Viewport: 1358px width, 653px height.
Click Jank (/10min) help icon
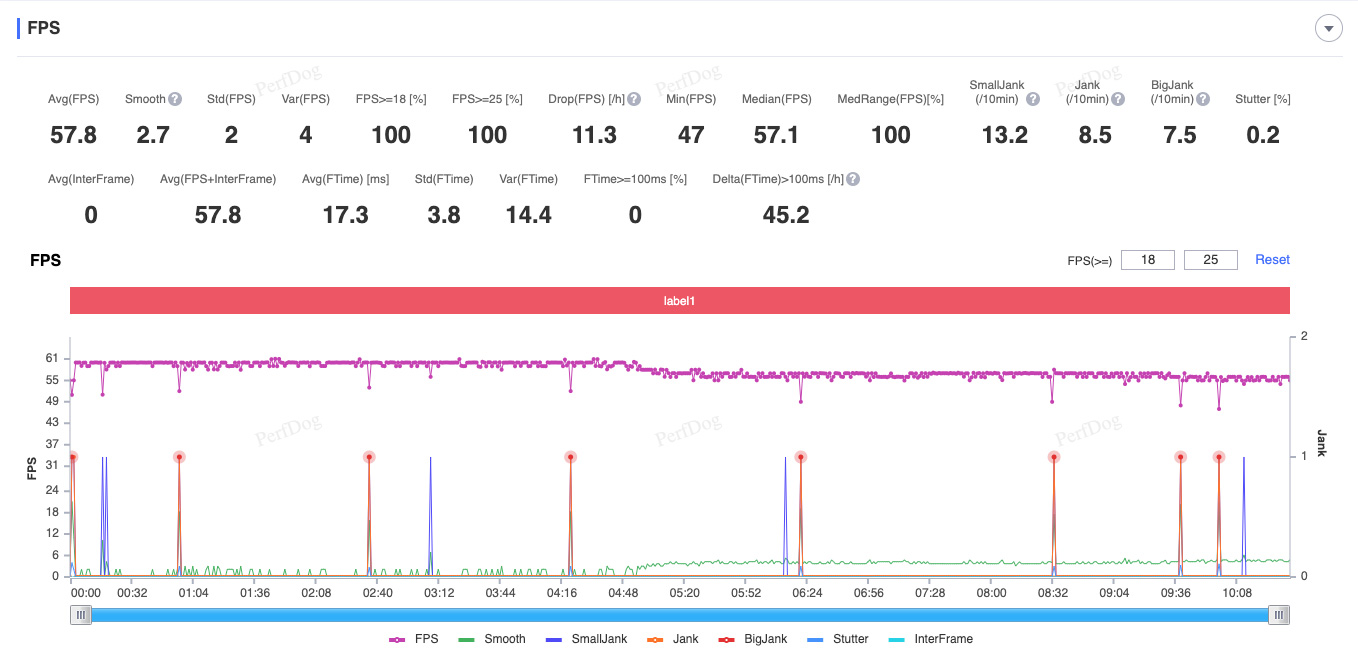tap(1118, 99)
